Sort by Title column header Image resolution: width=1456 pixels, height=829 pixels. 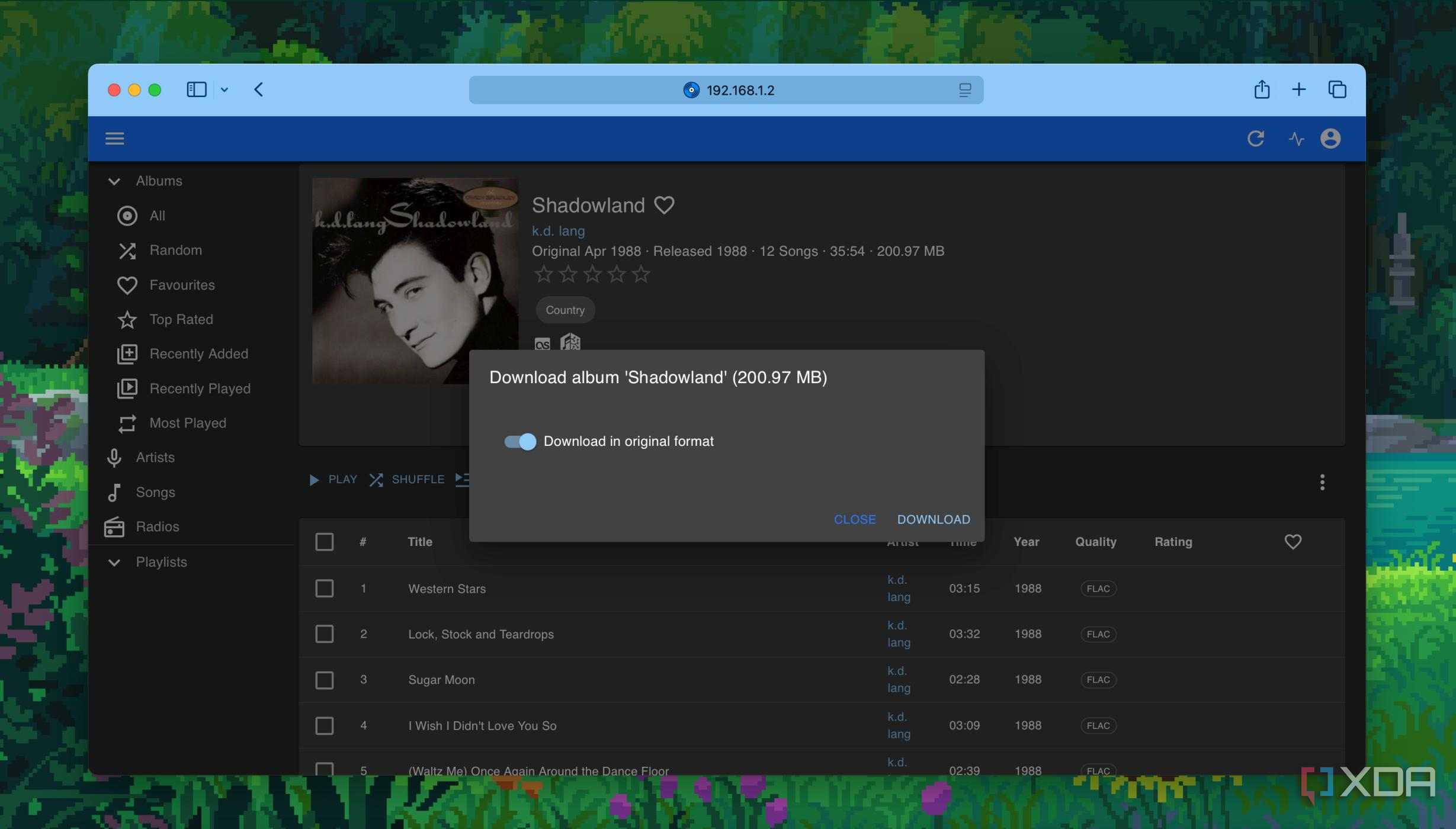tap(420, 542)
